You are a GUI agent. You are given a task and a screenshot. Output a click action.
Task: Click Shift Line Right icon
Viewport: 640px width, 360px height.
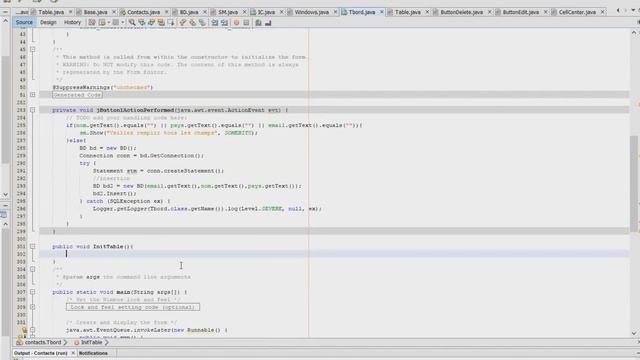(224, 23)
